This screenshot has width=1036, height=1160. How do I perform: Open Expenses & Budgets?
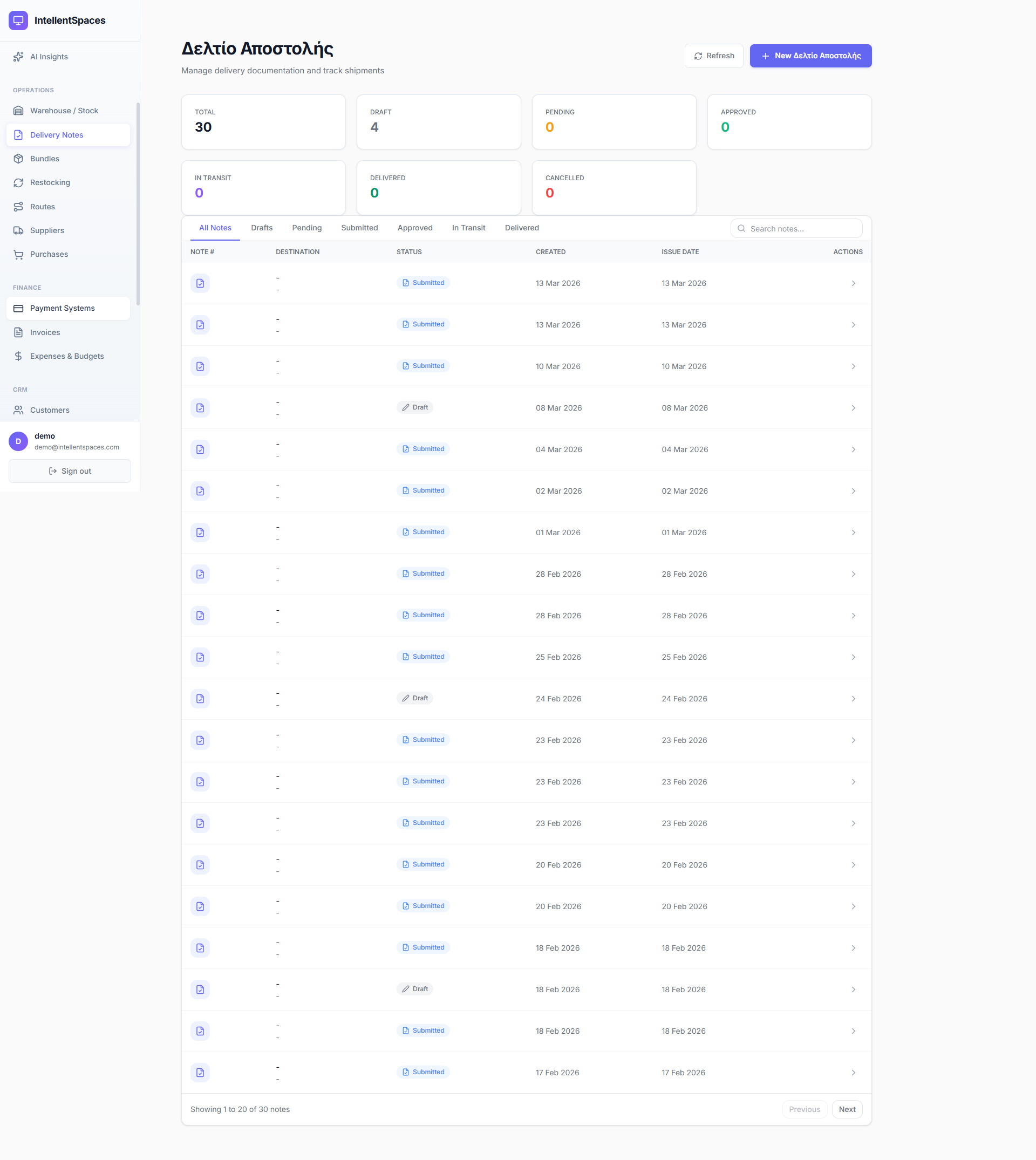click(69, 356)
